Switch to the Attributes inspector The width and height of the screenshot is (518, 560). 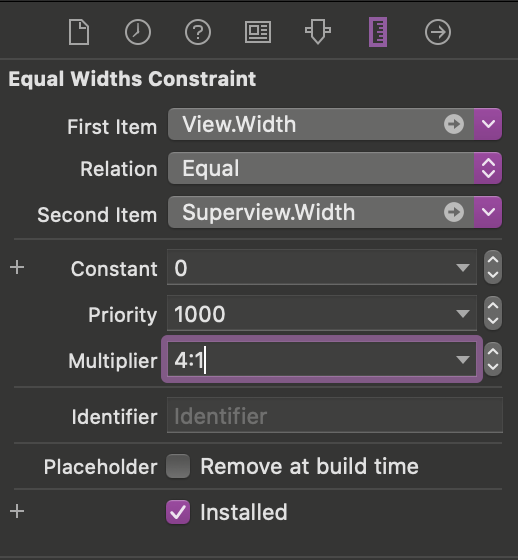tap(318, 32)
